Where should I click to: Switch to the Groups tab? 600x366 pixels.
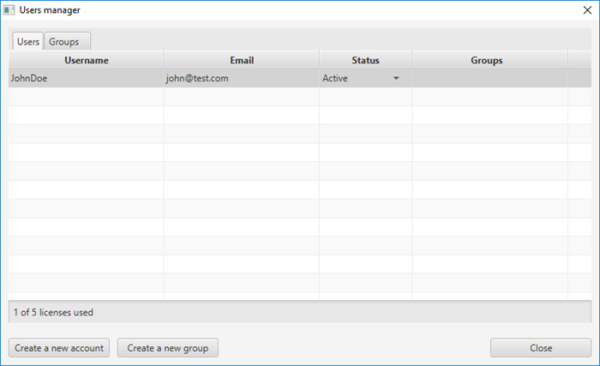click(x=67, y=41)
